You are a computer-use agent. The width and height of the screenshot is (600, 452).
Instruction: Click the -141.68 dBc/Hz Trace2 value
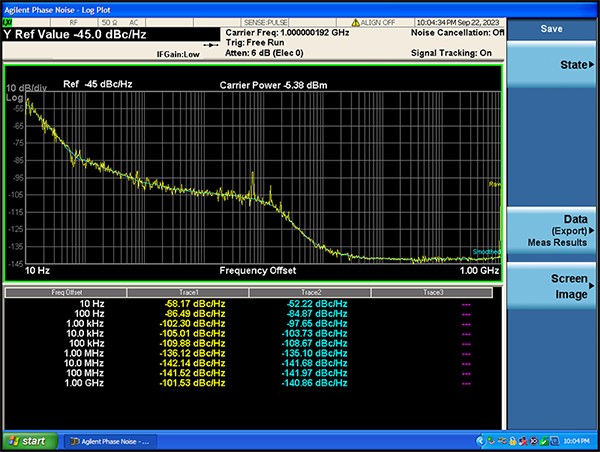click(314, 363)
